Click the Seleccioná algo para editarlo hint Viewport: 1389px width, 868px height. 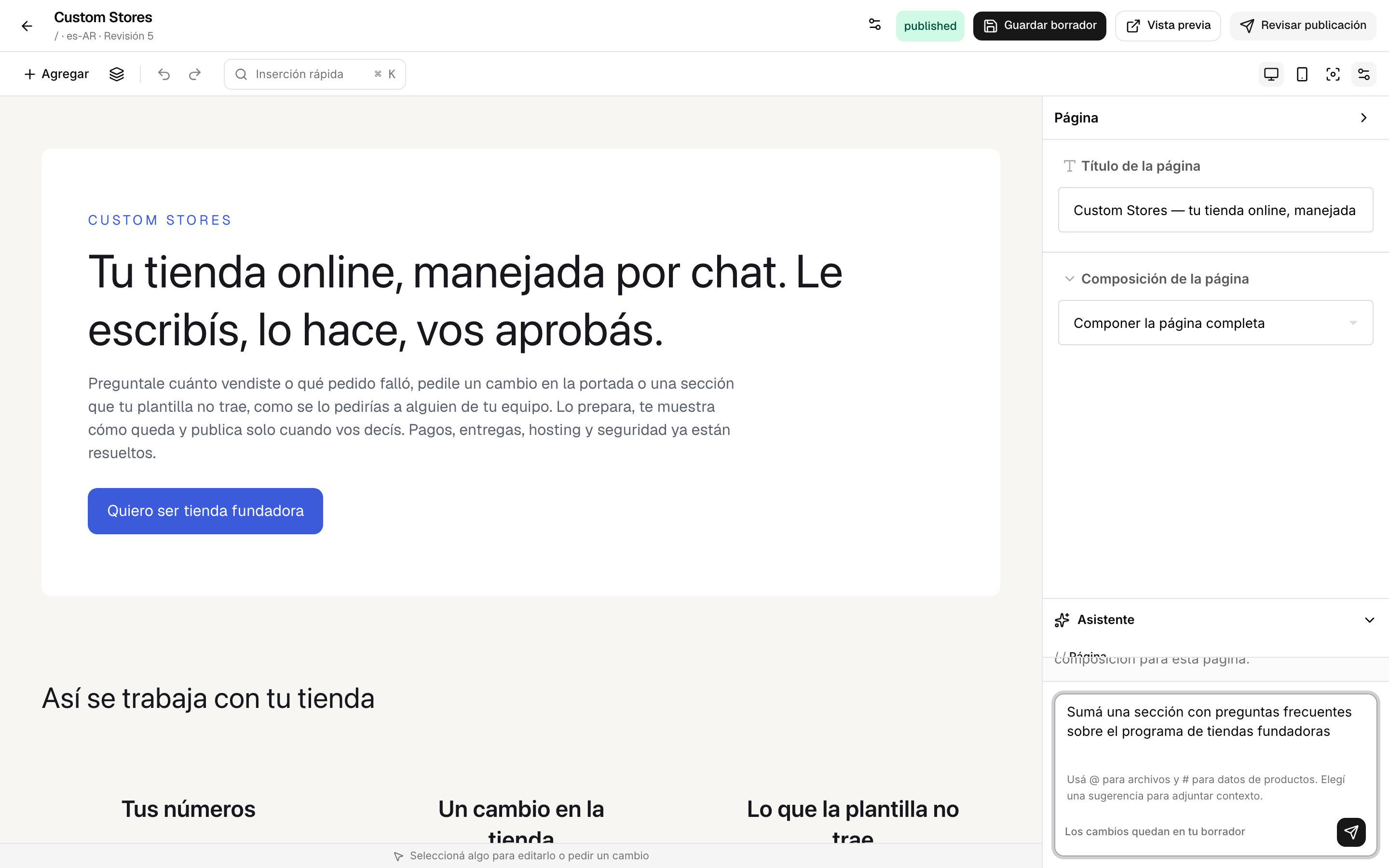(529, 856)
